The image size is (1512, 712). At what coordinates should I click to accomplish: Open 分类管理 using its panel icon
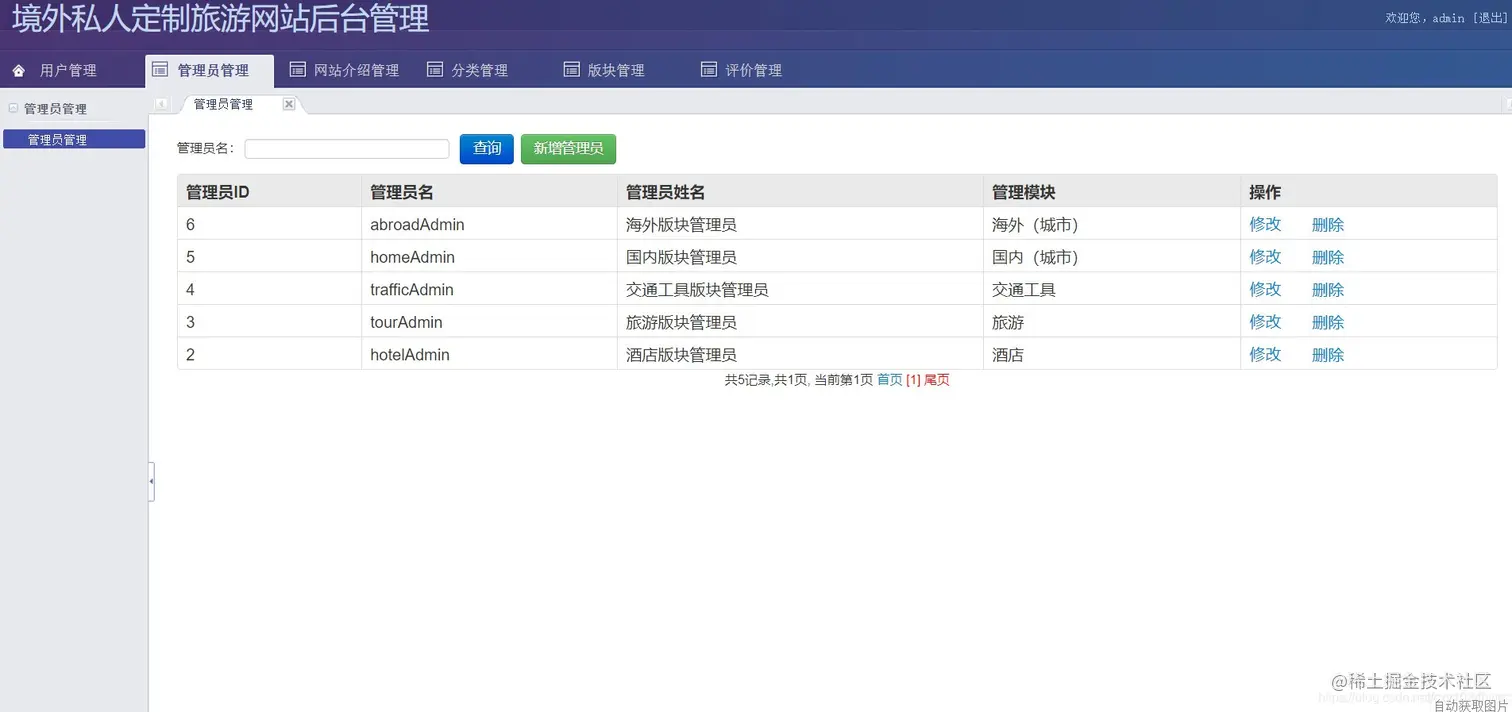tap(434, 69)
